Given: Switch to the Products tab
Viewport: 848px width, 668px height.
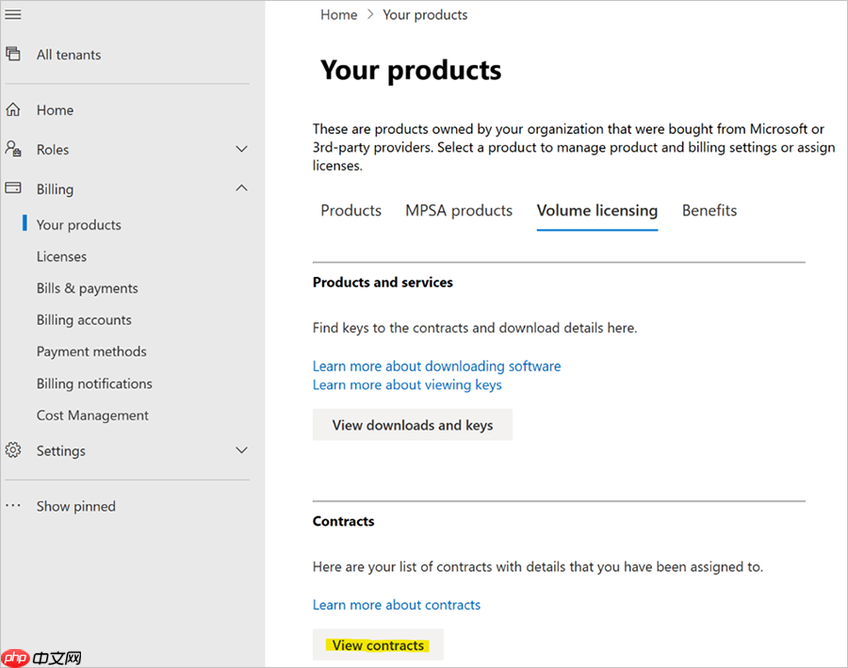Looking at the screenshot, I should pos(351,210).
